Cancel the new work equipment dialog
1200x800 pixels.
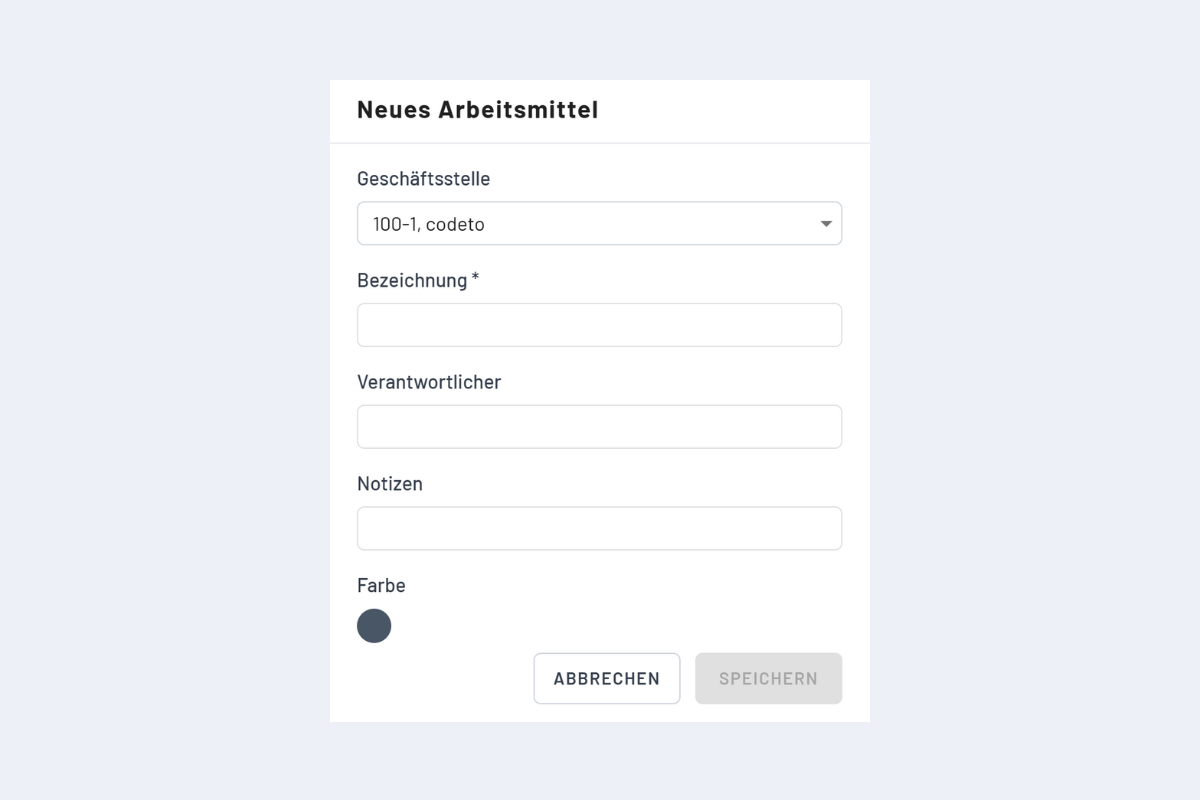[606, 678]
